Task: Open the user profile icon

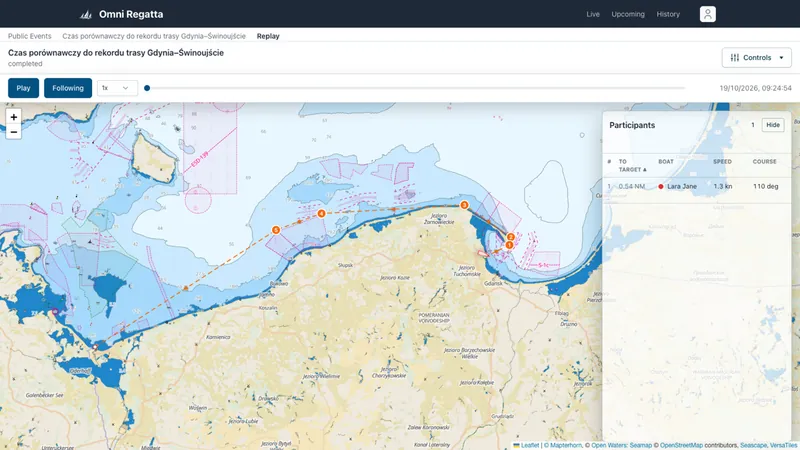Action: [707, 14]
